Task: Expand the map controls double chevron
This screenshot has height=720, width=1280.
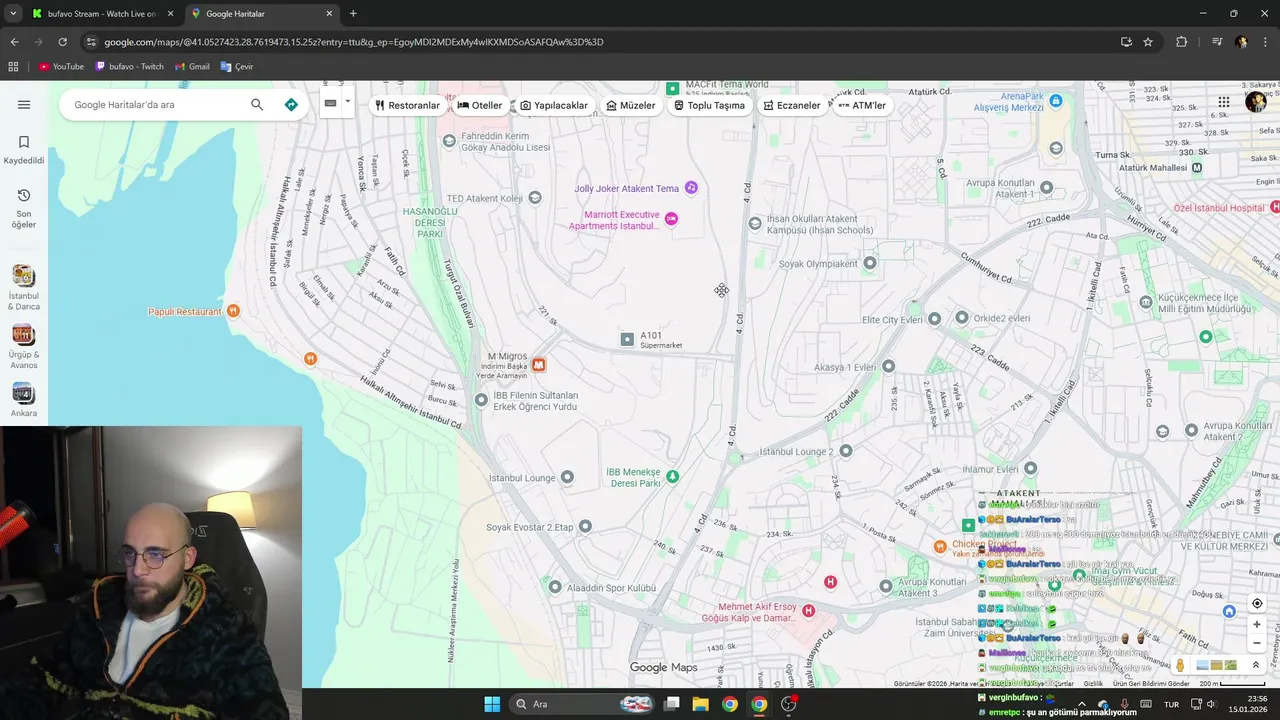Action: [x=1256, y=665]
